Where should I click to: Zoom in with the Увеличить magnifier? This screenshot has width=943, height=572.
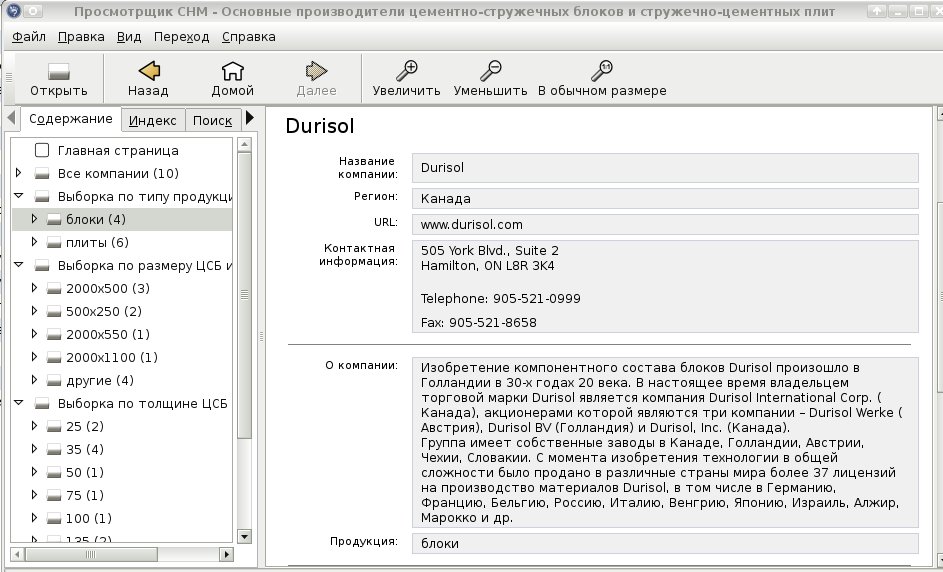coord(407,71)
